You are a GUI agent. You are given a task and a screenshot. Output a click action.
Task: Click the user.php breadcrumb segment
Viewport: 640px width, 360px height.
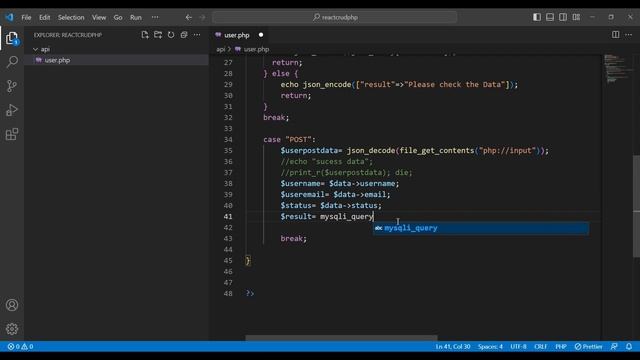[256, 49]
